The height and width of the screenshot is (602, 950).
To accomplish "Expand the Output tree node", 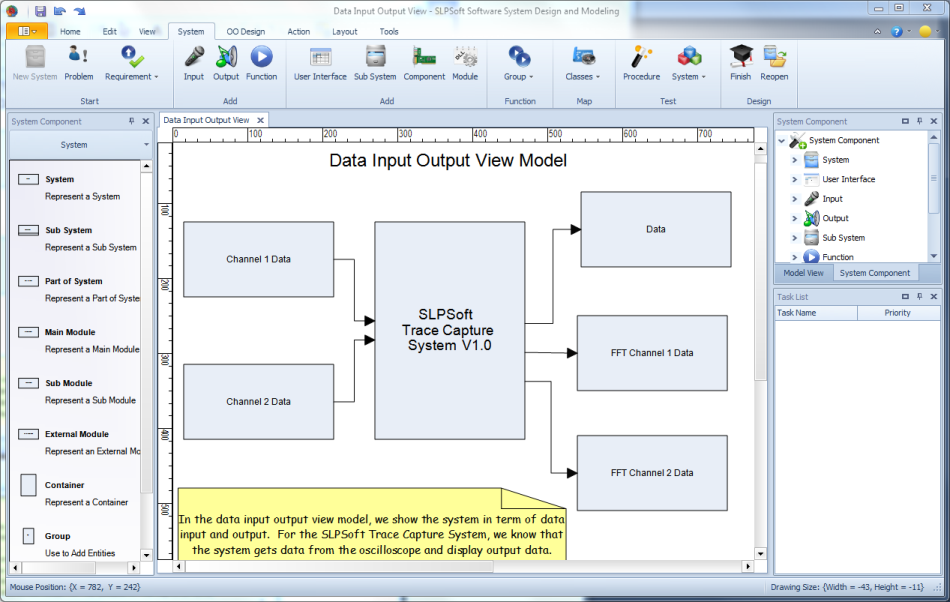I will (794, 218).
